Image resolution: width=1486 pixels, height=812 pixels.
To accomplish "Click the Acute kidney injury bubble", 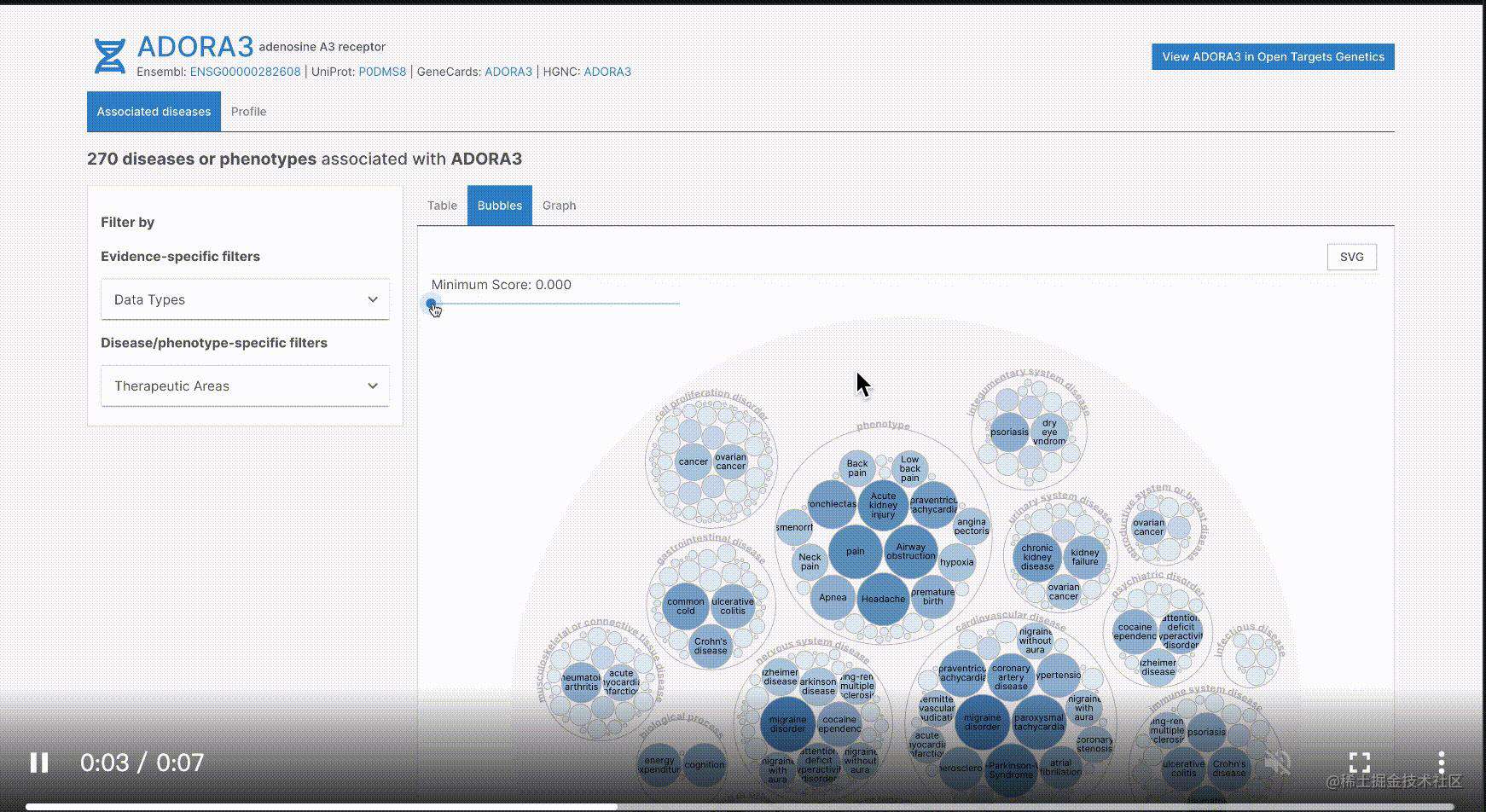I will [x=883, y=505].
